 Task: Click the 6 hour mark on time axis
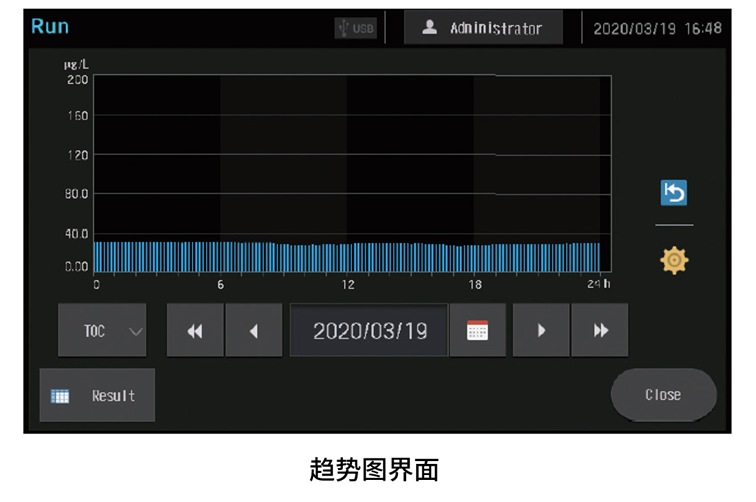tap(221, 285)
